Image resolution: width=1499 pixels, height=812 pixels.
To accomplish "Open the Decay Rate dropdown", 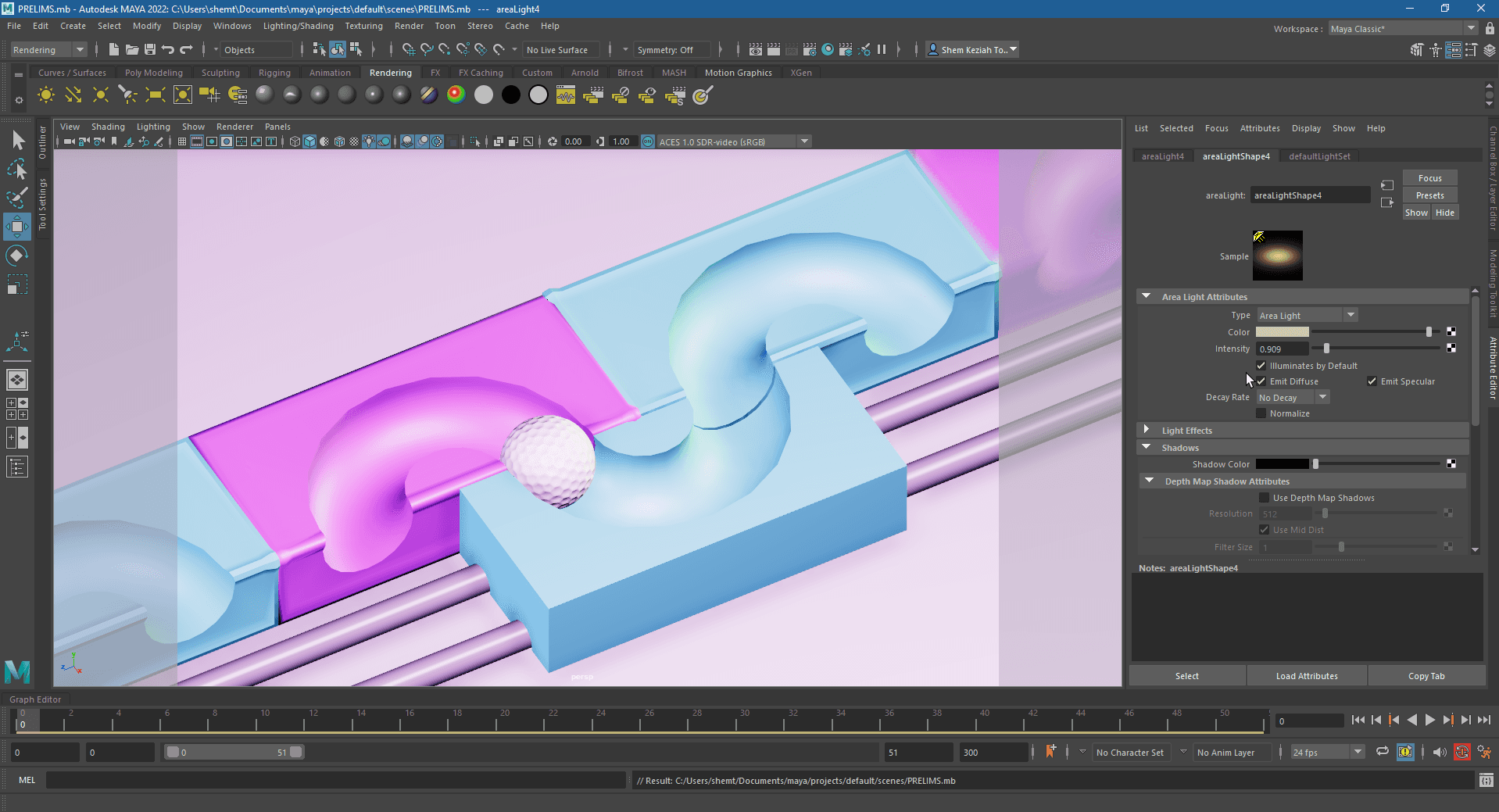I will coord(1293,398).
